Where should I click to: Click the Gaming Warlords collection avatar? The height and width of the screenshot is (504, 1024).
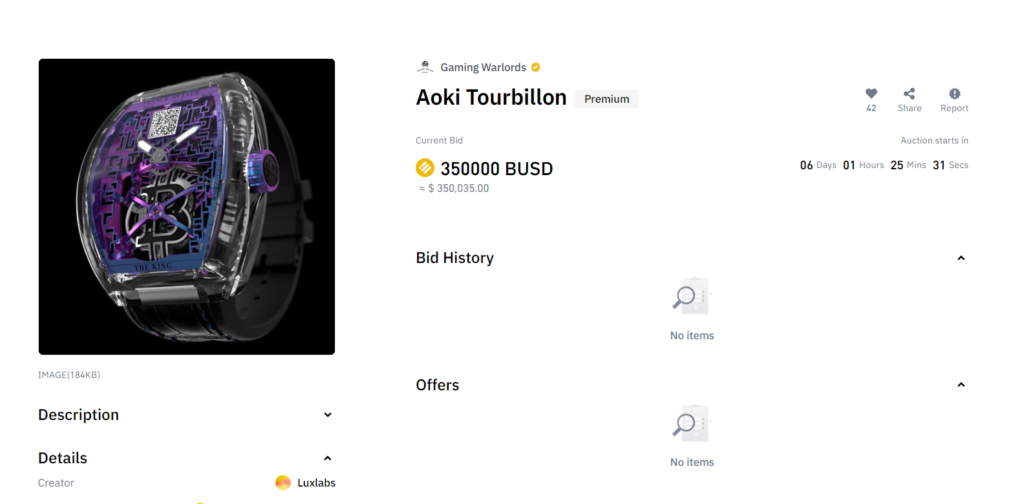(425, 67)
